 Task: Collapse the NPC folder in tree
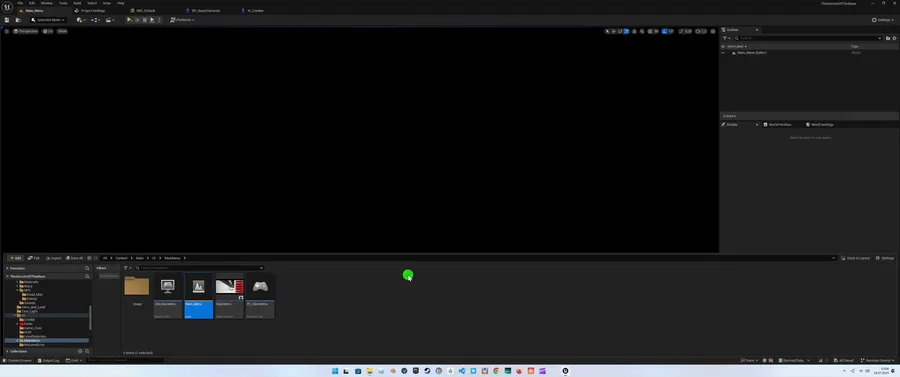(17, 290)
